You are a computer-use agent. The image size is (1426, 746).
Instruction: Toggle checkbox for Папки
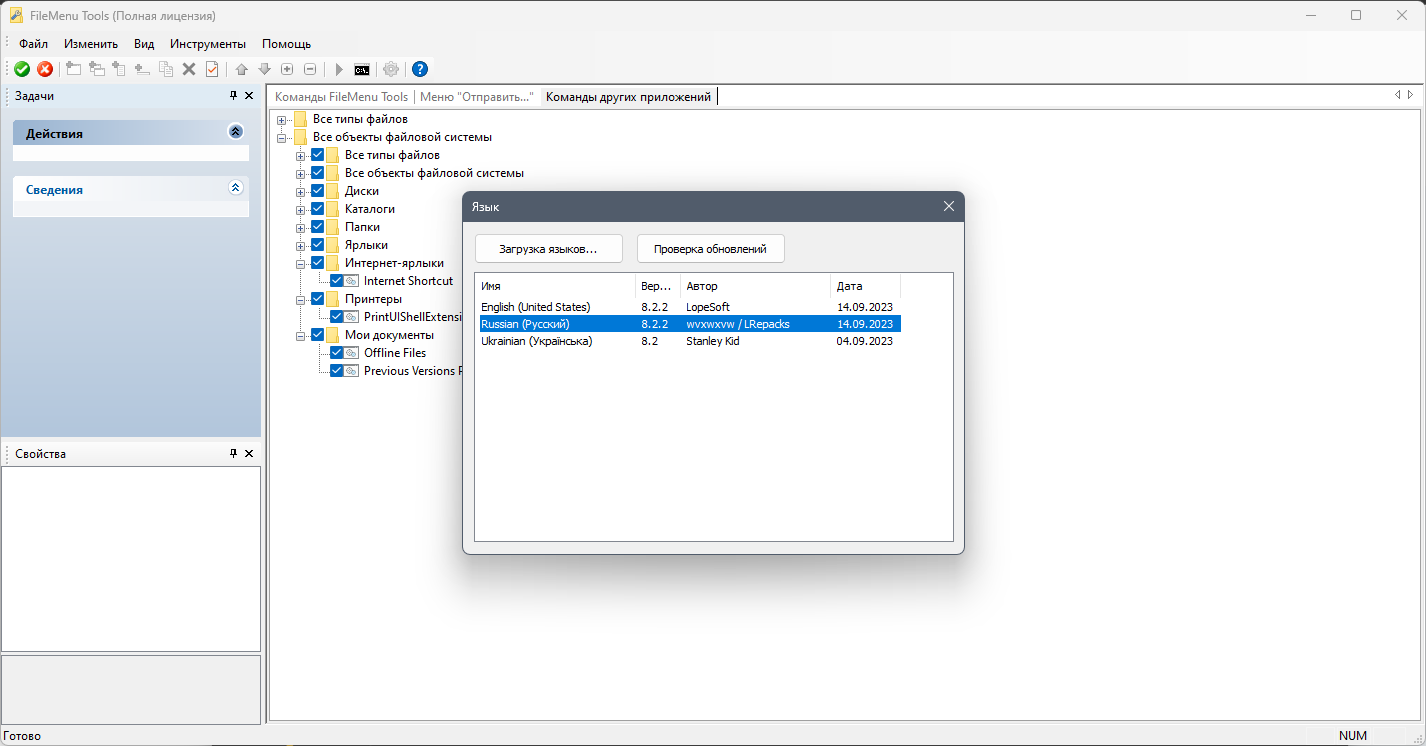click(318, 227)
